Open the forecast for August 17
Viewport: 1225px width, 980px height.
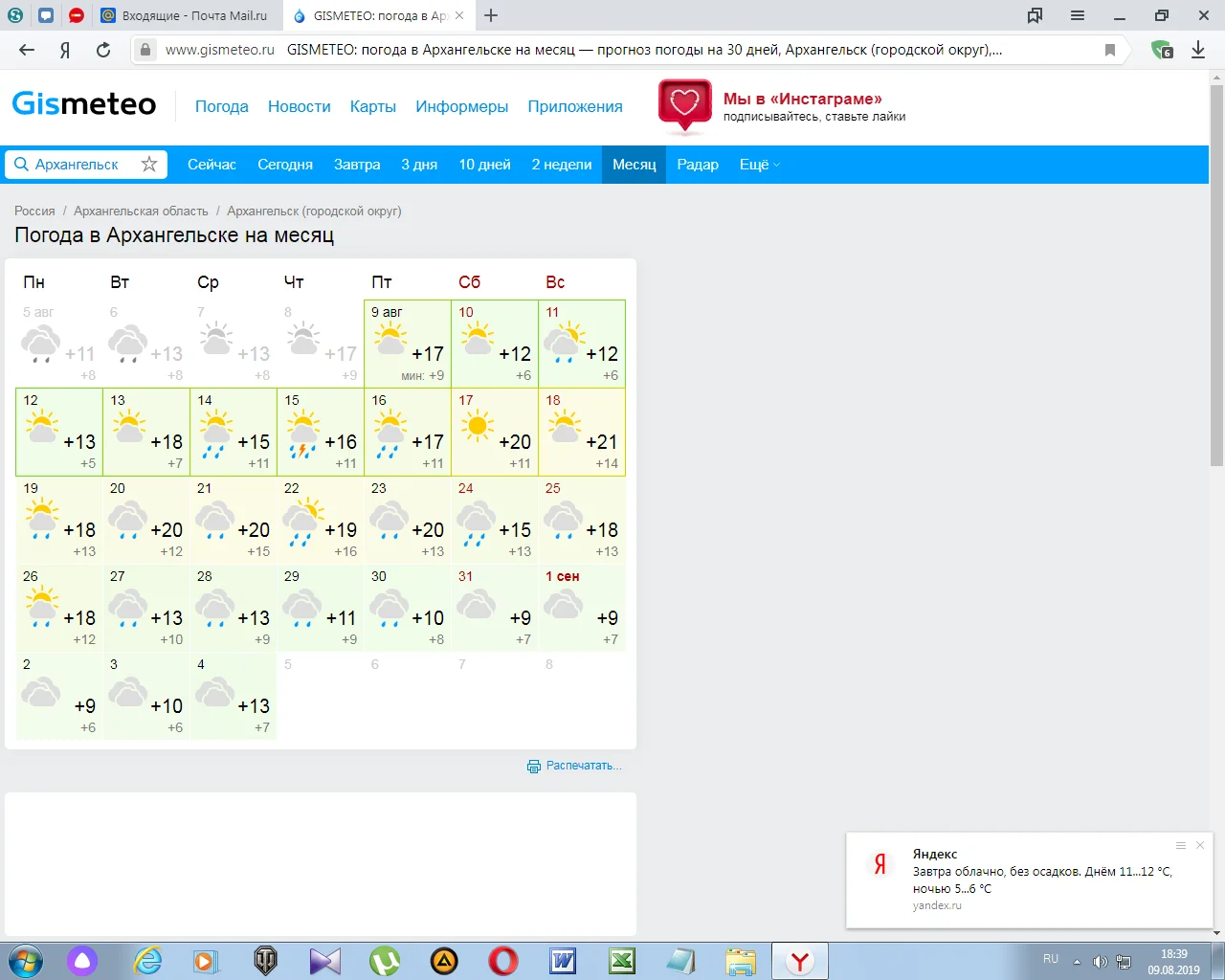click(495, 433)
